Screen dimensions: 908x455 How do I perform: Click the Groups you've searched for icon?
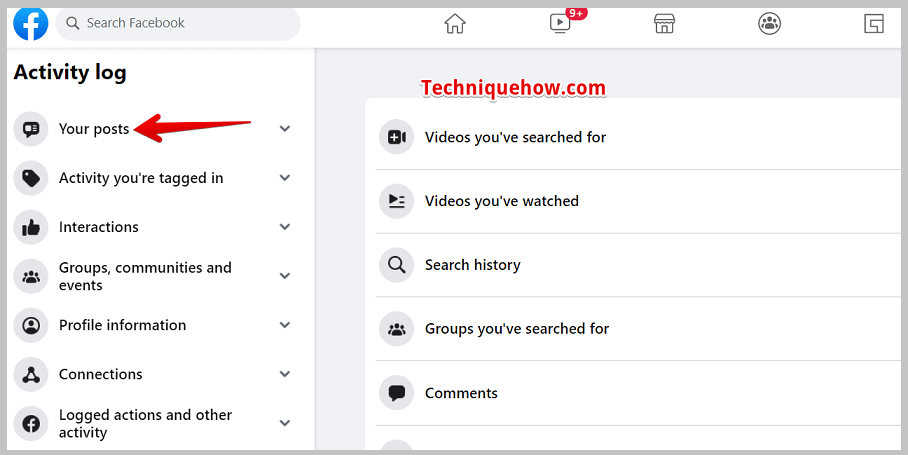pos(396,329)
